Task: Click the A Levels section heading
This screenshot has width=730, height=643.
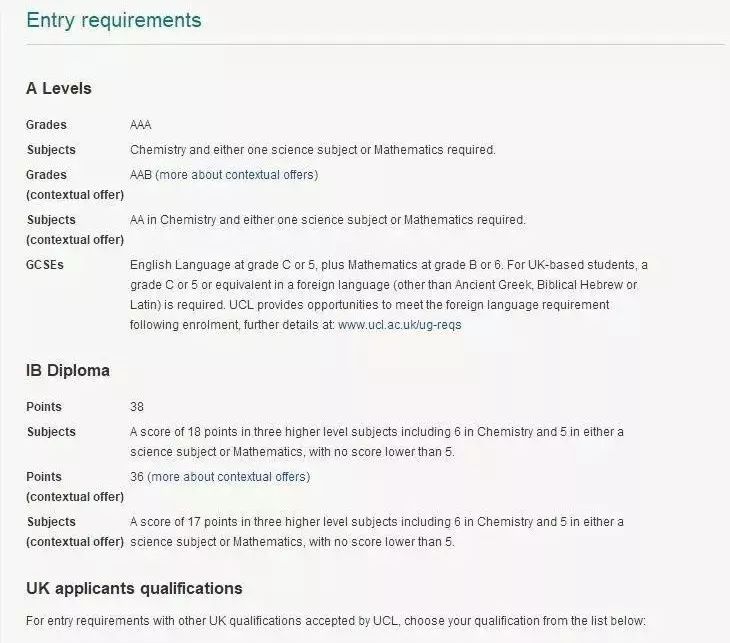Action: (x=59, y=88)
